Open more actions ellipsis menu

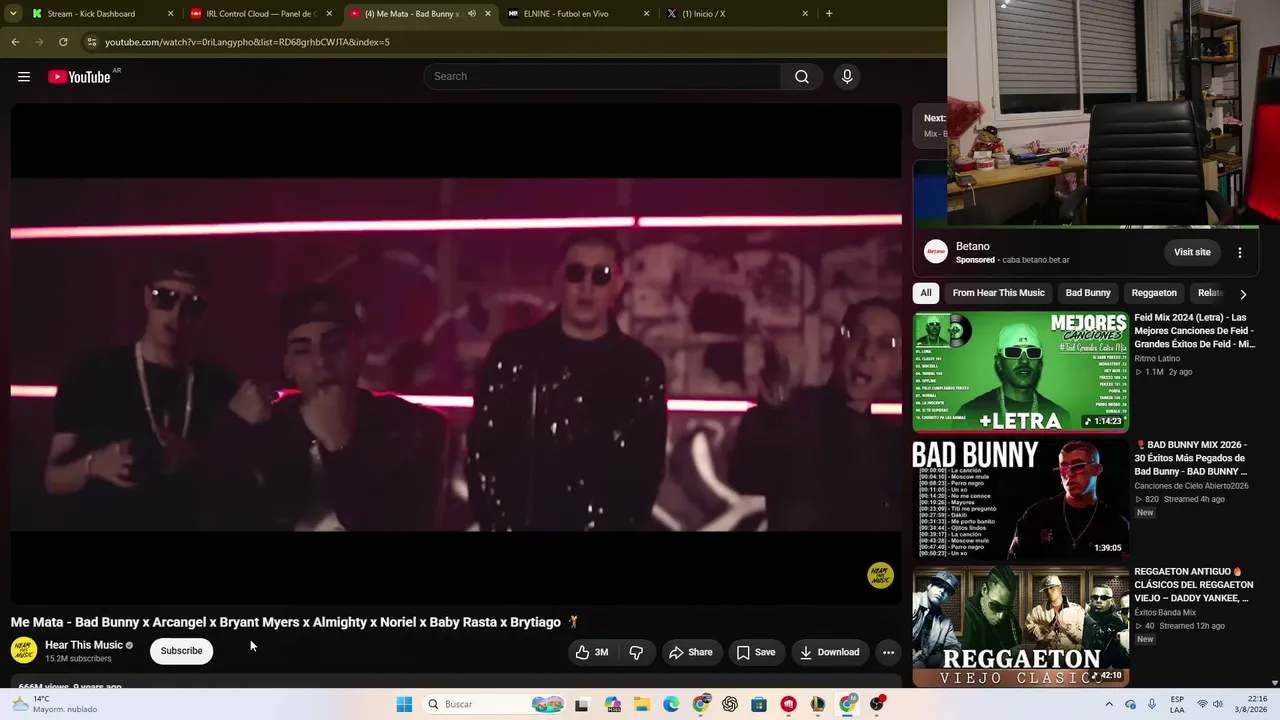point(888,652)
